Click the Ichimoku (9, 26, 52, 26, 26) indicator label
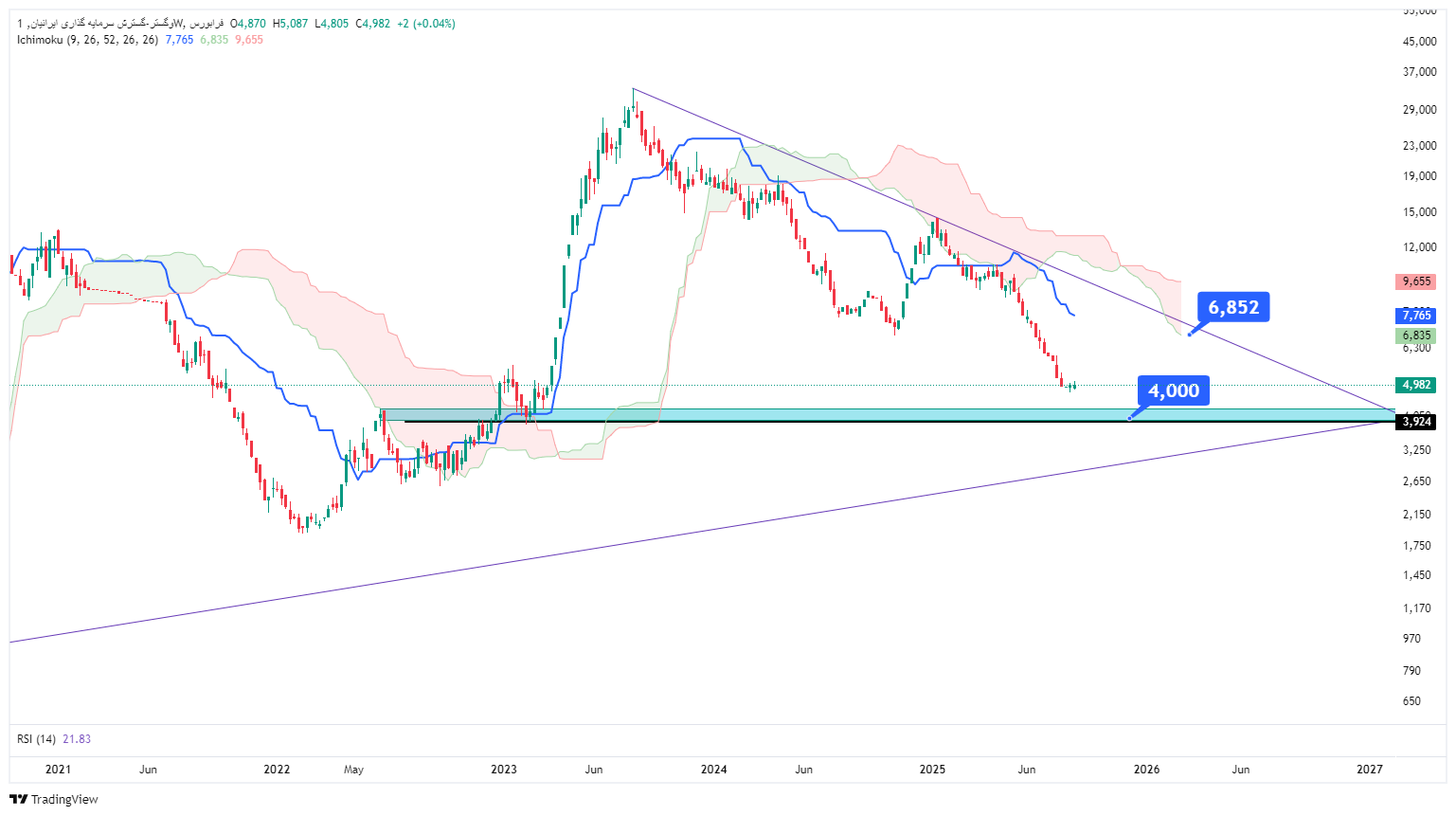Image resolution: width=1456 pixels, height=816 pixels. (87, 40)
